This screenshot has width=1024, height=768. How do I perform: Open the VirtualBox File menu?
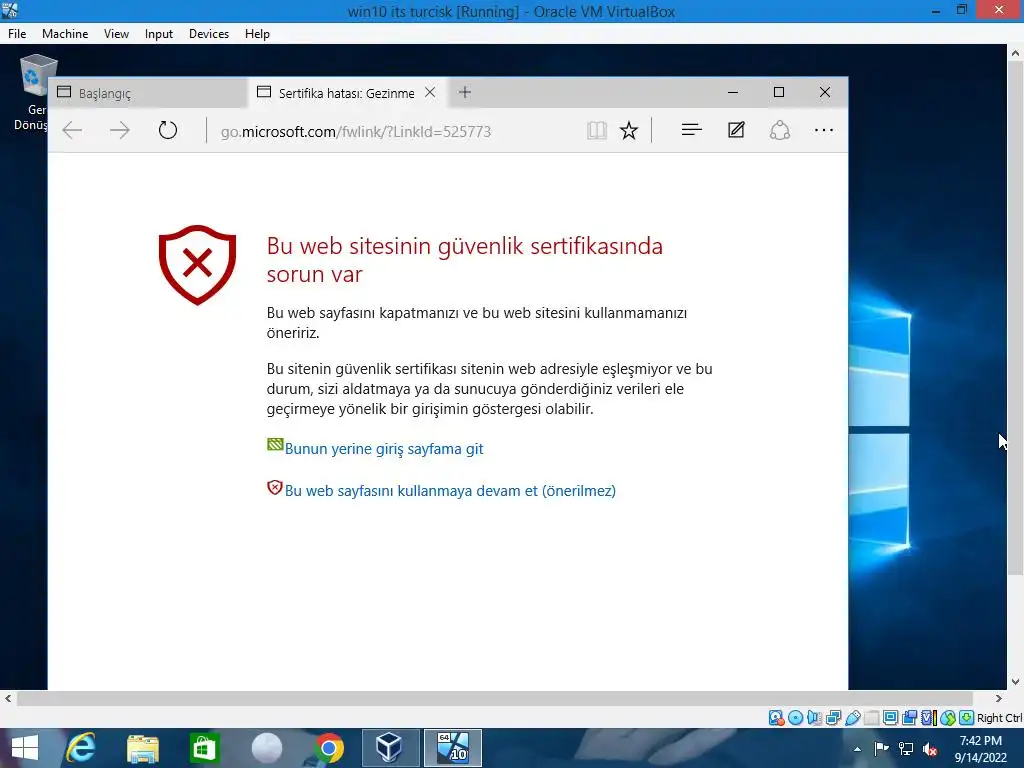coord(17,34)
